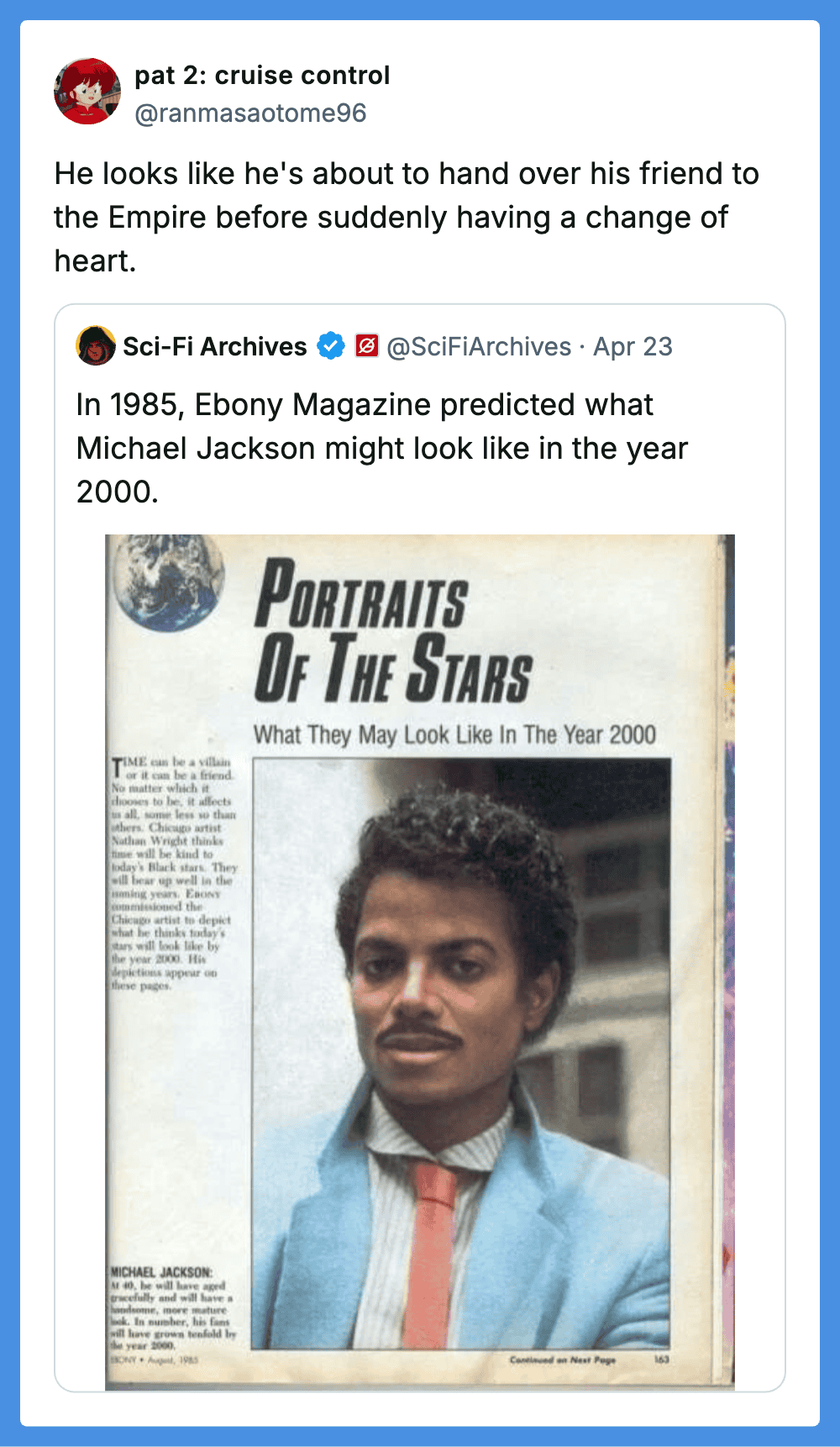Image resolution: width=840 pixels, height=1447 pixels.
Task: Click the red-haired anime profile avatar
Action: 87,92
